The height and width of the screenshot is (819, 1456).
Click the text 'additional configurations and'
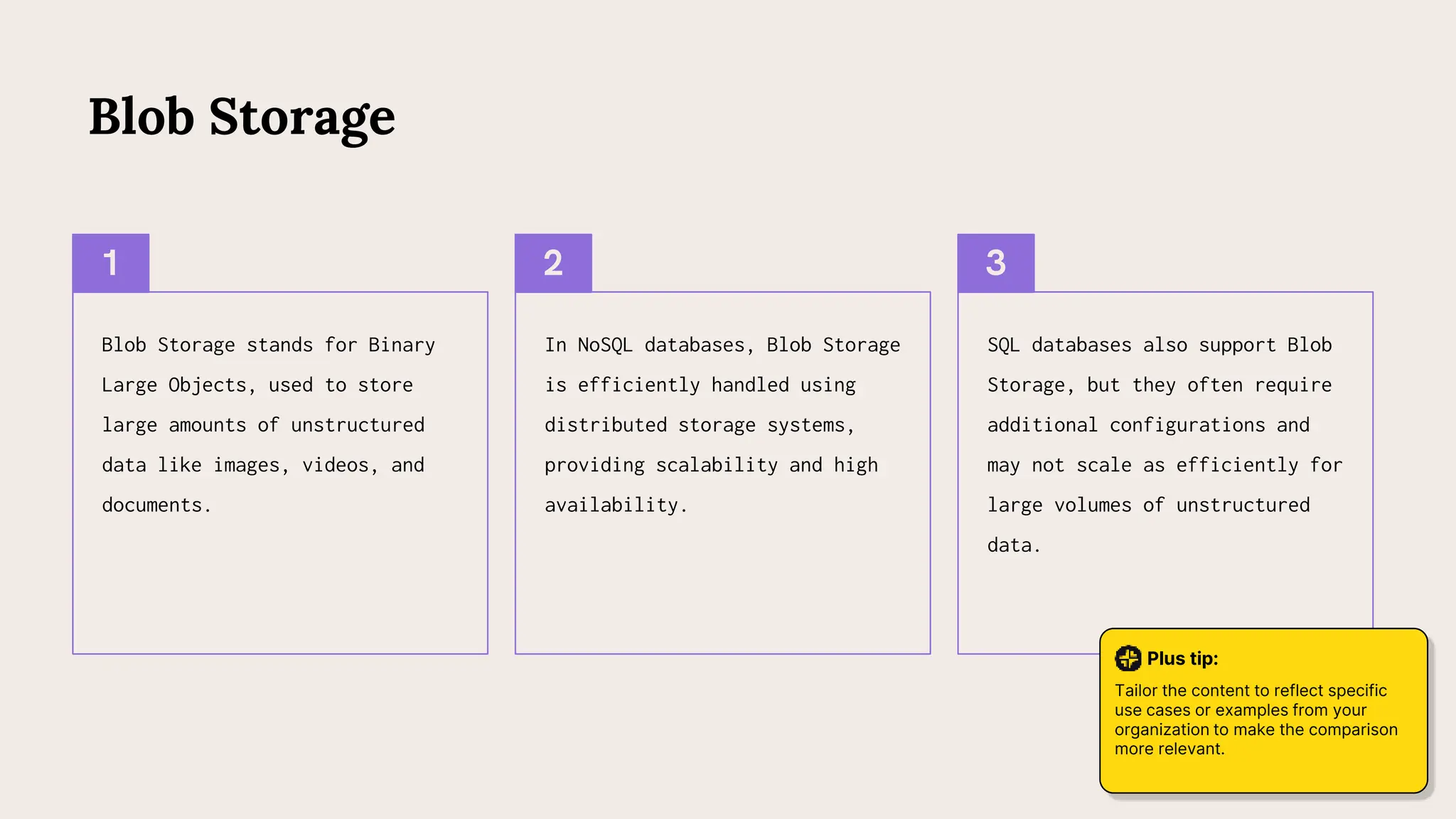coord(1148,425)
